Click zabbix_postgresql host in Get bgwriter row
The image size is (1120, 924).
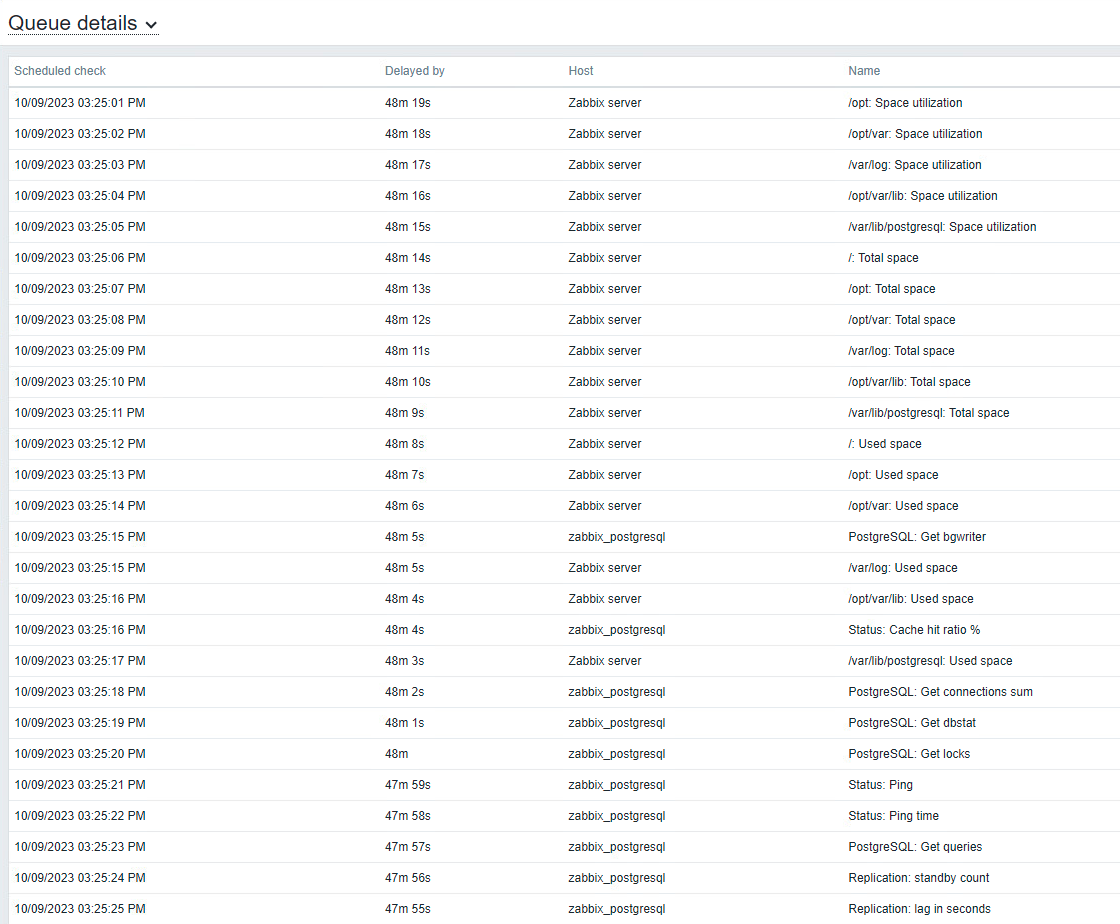[617, 537]
